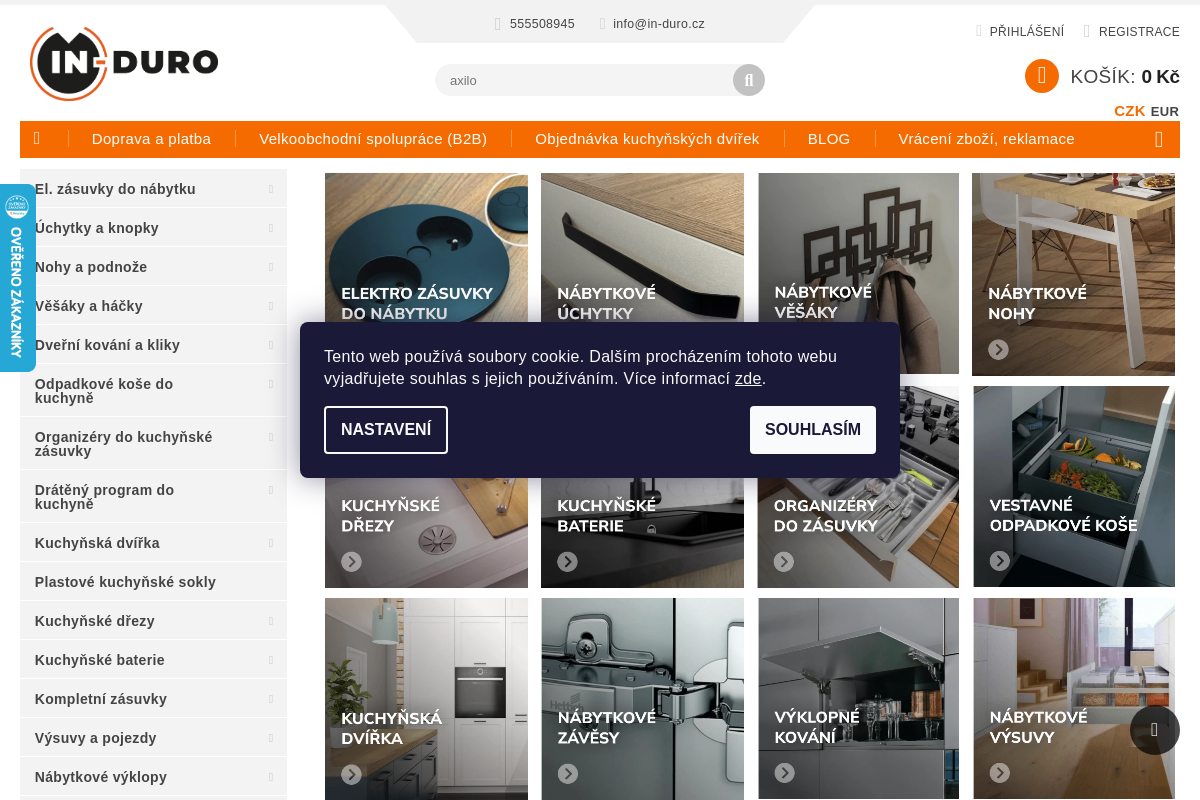Image resolution: width=1200 pixels, height=800 pixels.
Task: Click the SOUHLASÍM cookie button
Action: pos(813,430)
